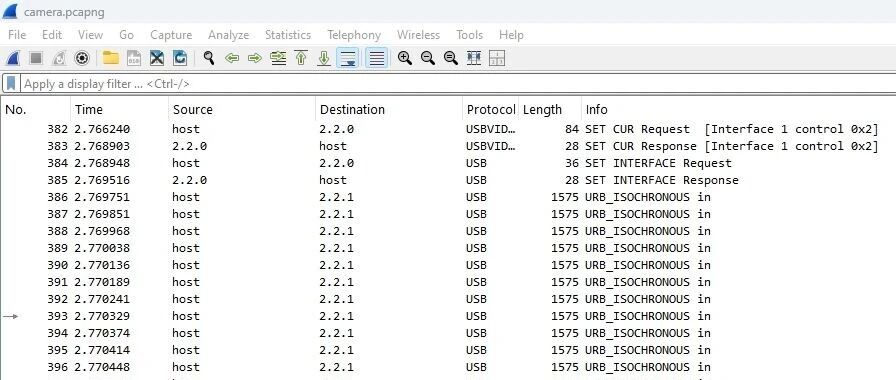Sort by the Destination column header
The width and height of the screenshot is (896, 380).
[389, 109]
